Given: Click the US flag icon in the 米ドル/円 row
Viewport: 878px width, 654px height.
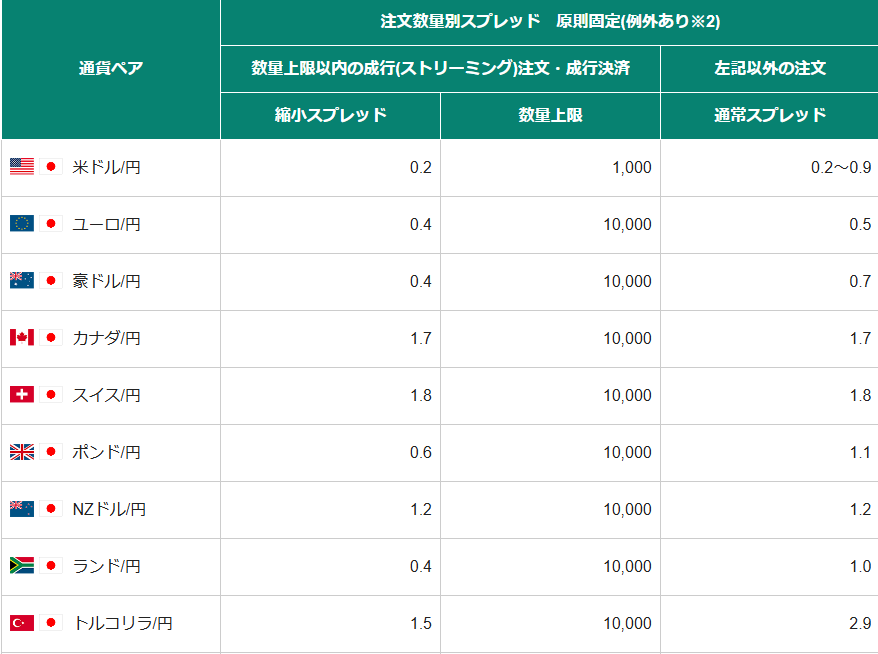Looking at the screenshot, I should pos(22,167).
